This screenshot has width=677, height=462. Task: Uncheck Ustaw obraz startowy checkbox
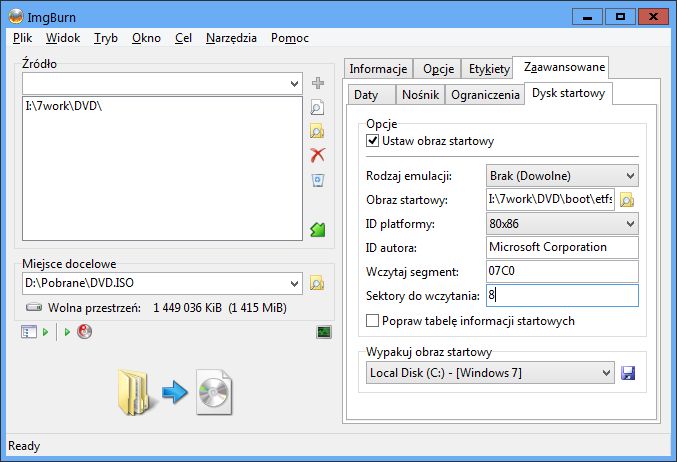click(372, 141)
